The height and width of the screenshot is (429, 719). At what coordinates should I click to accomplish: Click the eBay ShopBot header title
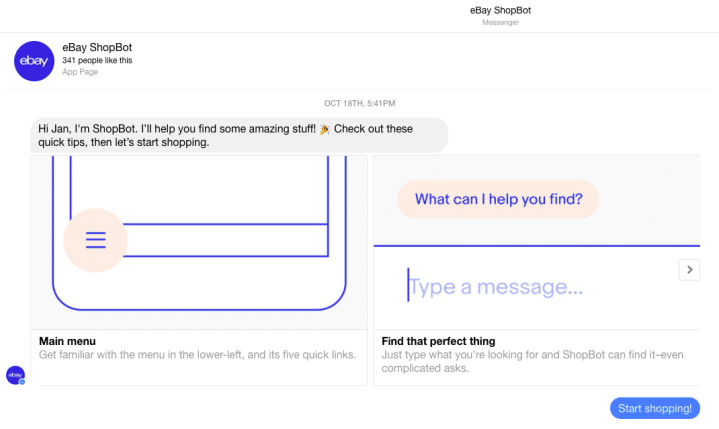[500, 10]
